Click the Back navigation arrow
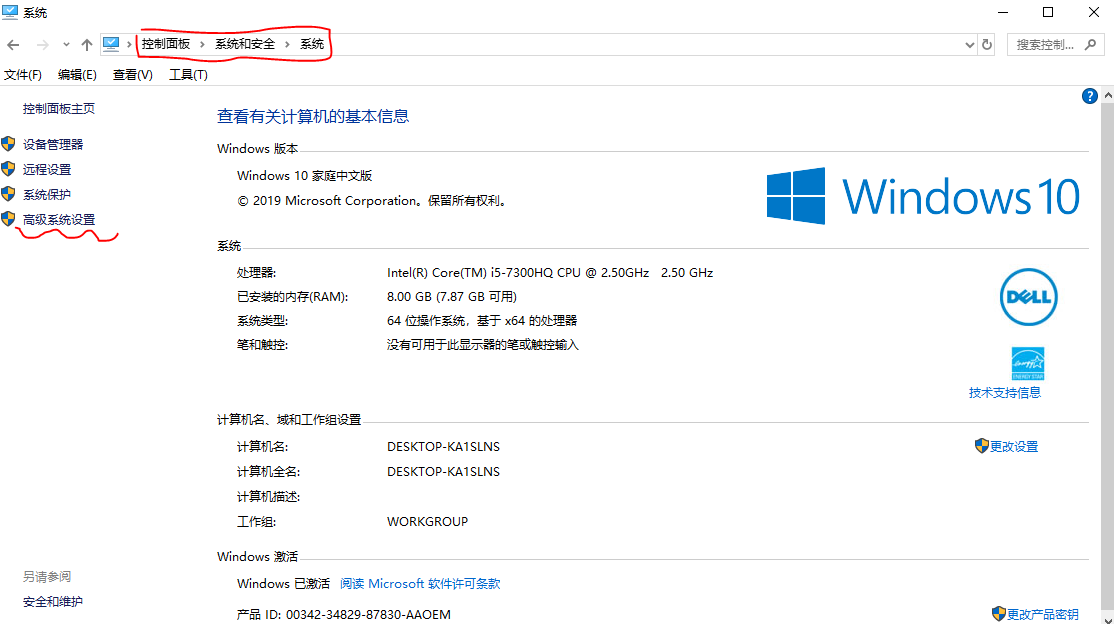The height and width of the screenshot is (624, 1114). 13,45
